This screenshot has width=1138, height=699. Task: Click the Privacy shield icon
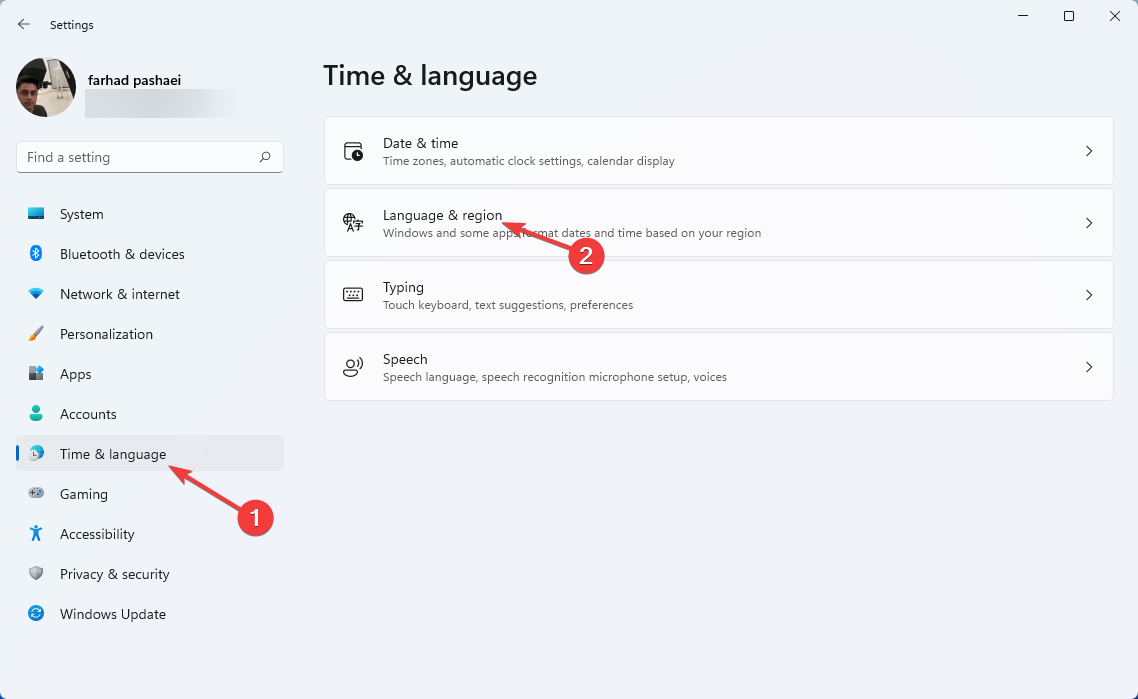pyautogui.click(x=36, y=573)
